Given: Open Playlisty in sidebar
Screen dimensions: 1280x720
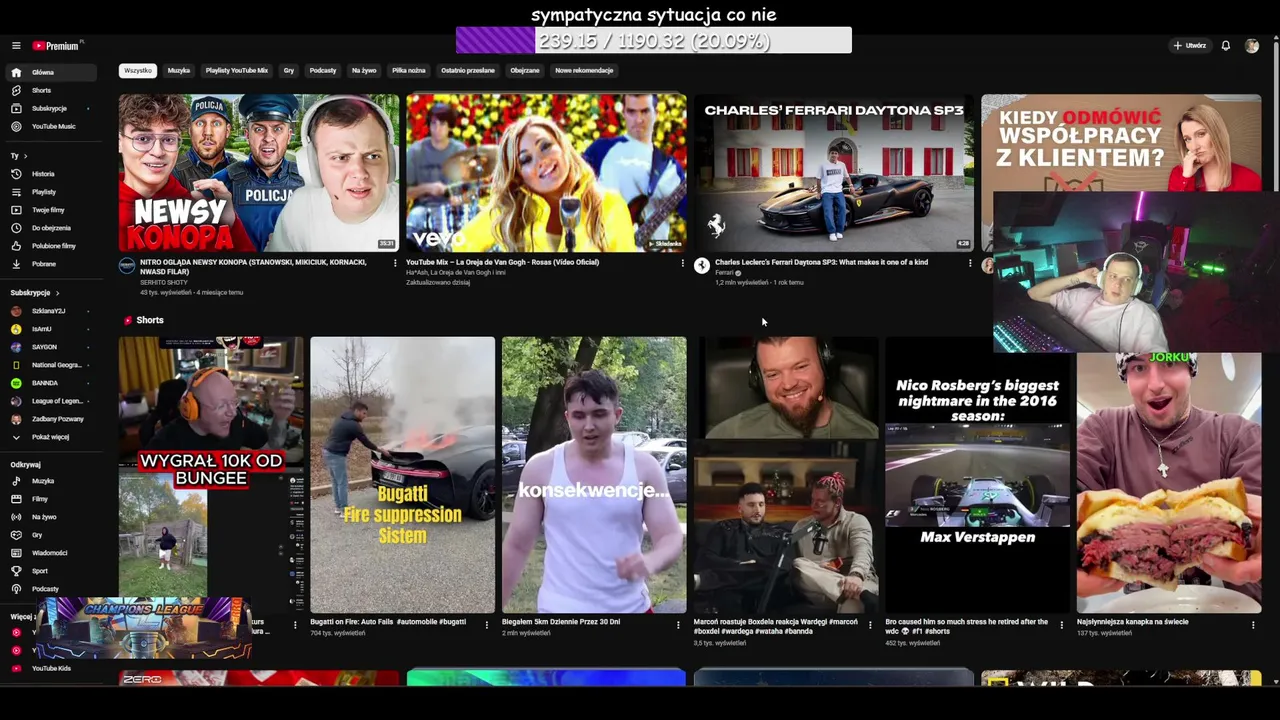Looking at the screenshot, I should 50,192.
